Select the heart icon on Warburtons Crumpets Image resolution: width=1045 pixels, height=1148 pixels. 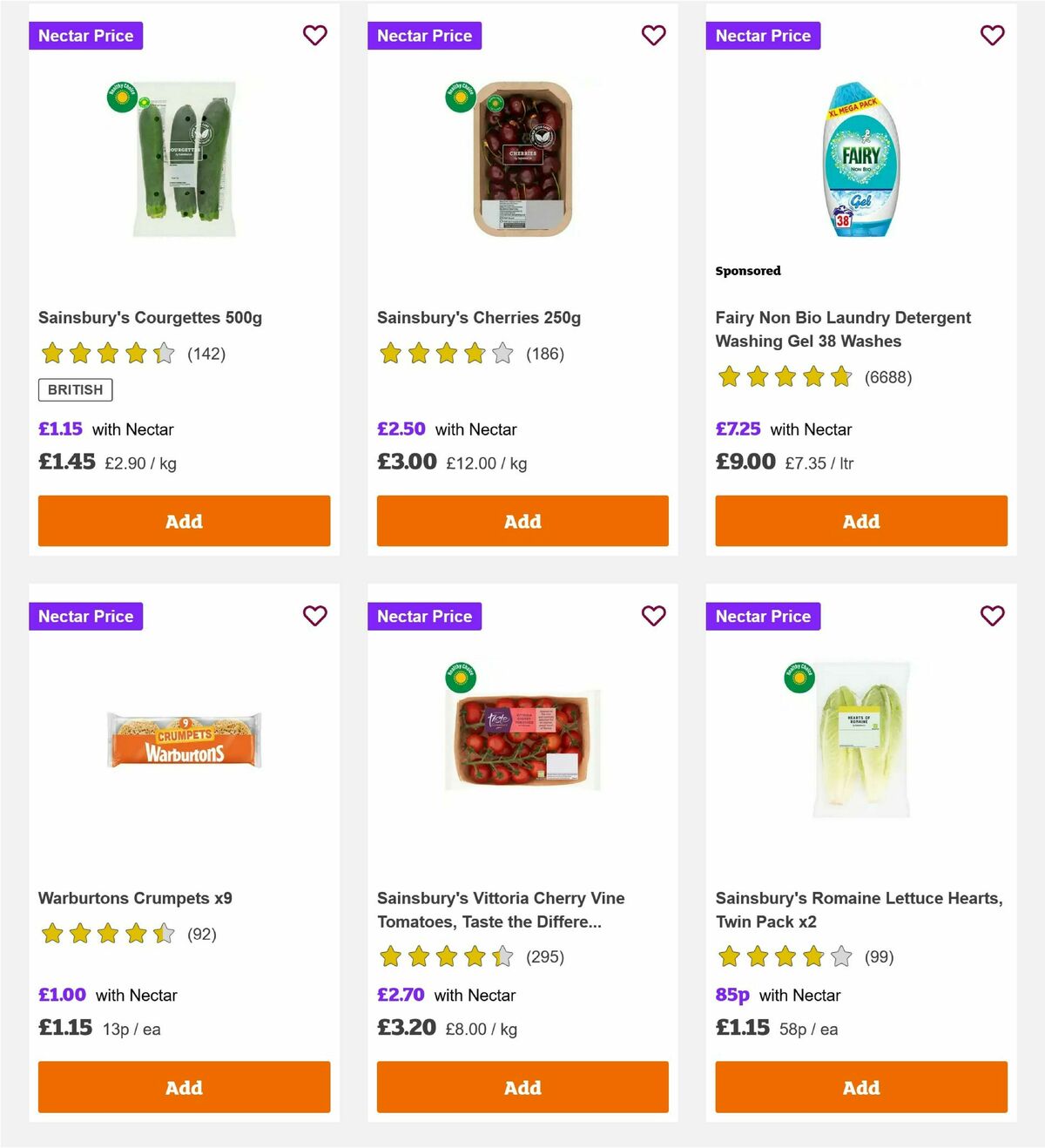pos(315,615)
